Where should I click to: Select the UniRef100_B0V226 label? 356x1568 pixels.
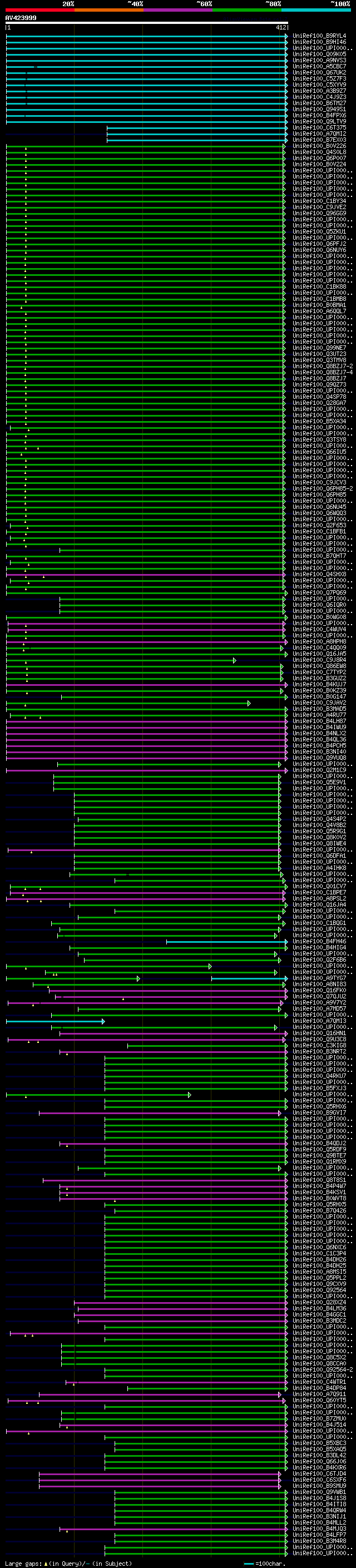click(x=319, y=146)
